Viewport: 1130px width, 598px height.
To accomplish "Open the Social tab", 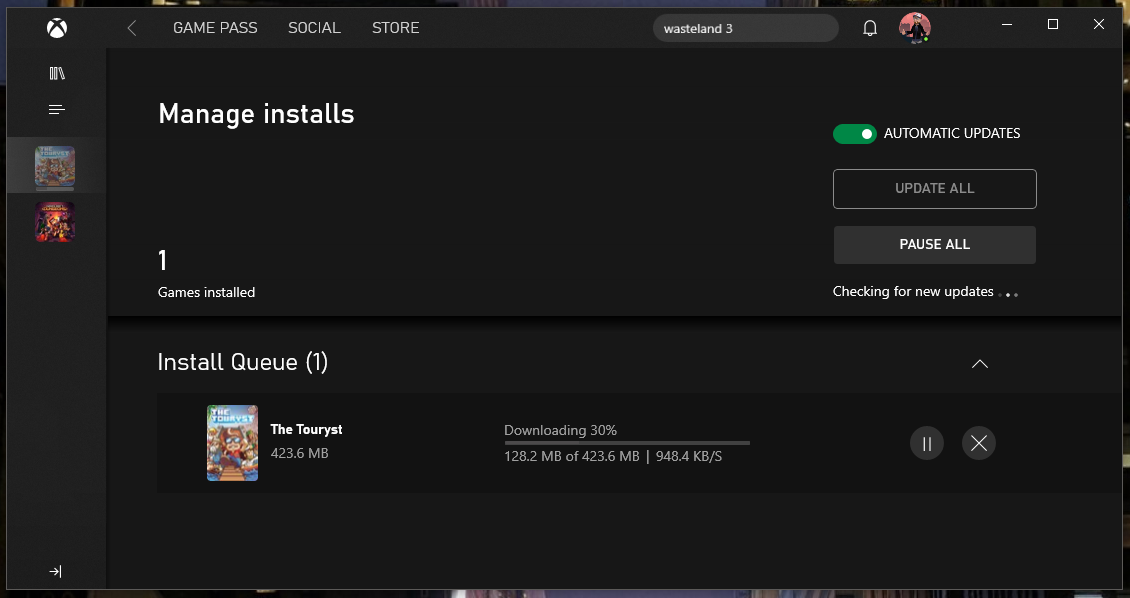I will click(314, 28).
